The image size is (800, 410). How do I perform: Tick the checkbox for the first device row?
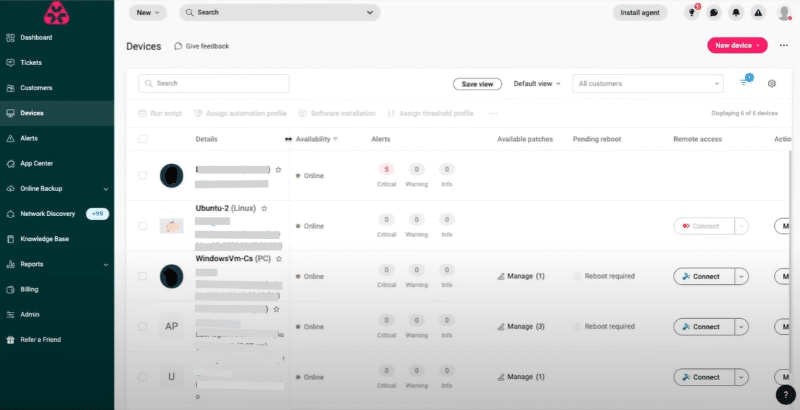143,175
